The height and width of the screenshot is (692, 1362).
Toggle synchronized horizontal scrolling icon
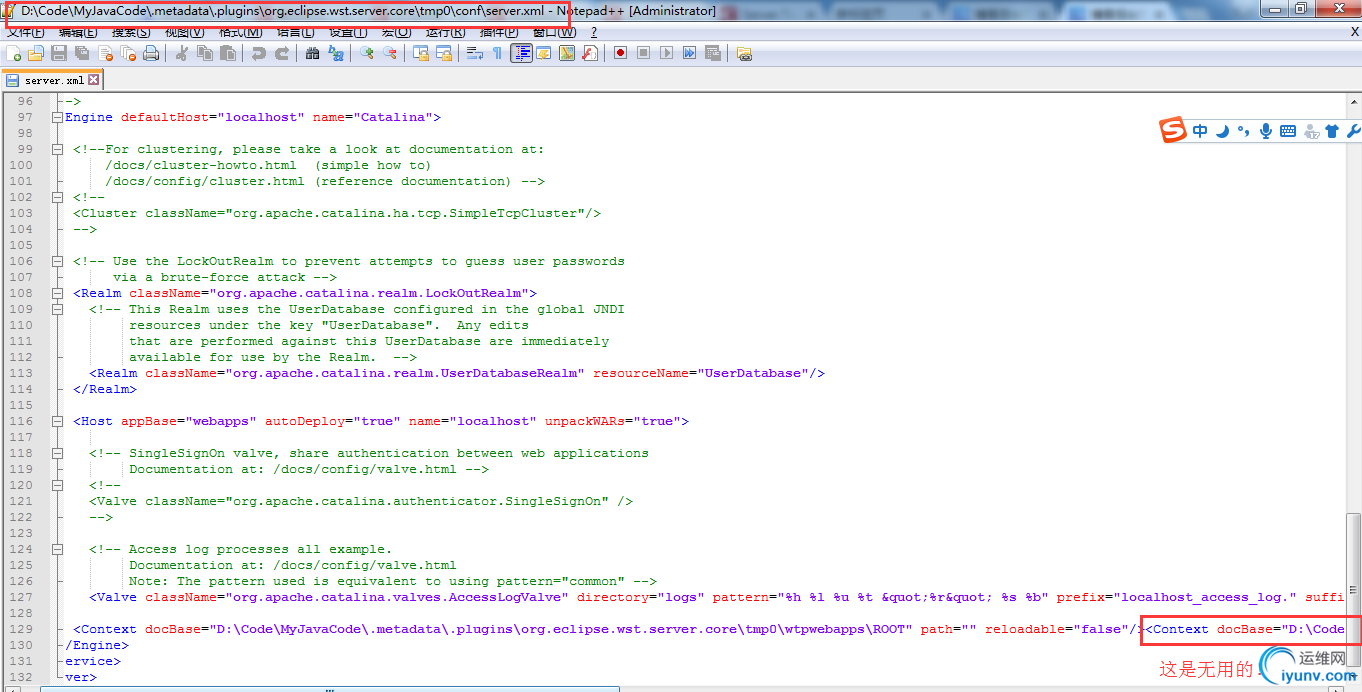coord(444,53)
